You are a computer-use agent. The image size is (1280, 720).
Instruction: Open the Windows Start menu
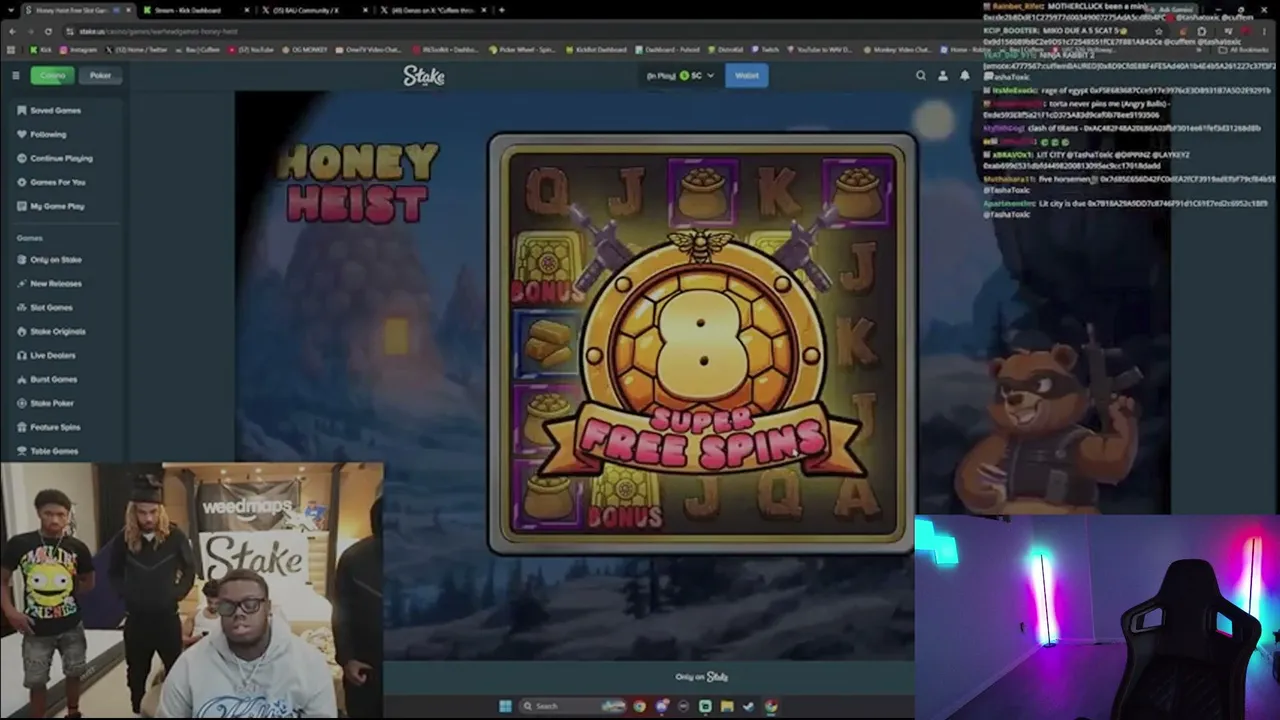coord(505,706)
